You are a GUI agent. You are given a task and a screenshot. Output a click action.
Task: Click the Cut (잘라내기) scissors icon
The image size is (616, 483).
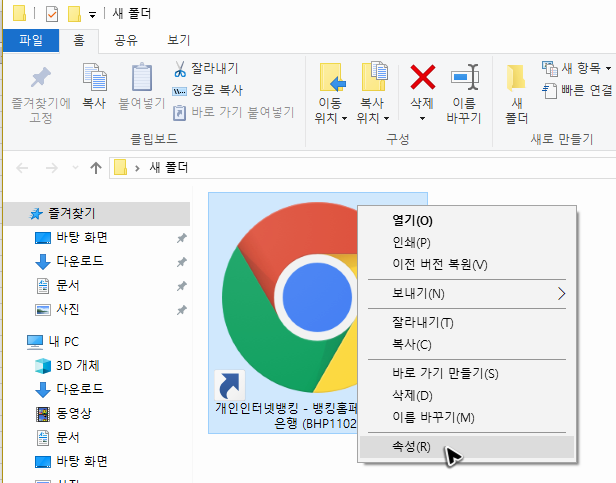(180, 69)
